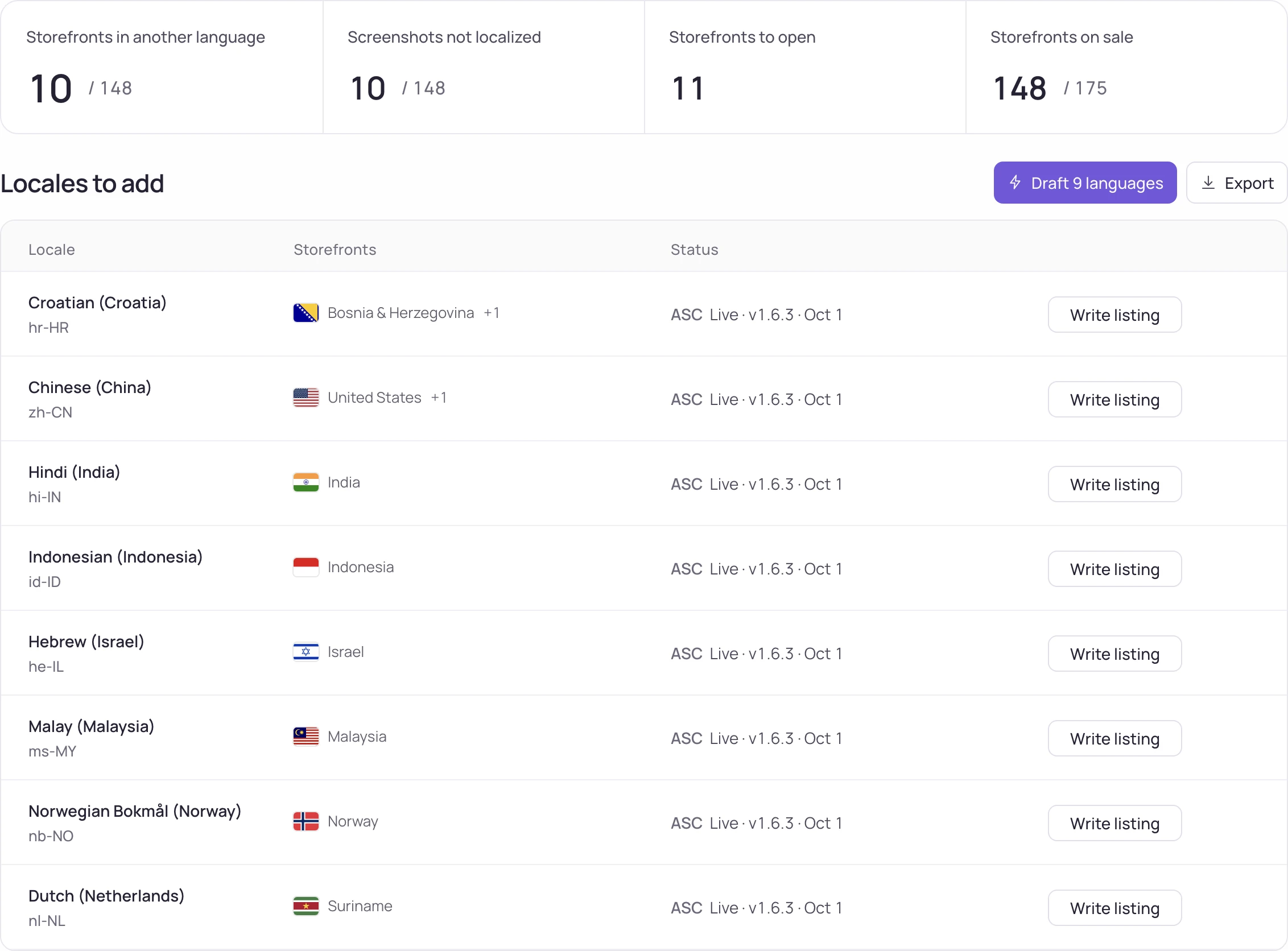Write listing for Indonesian (Indonesia)
This screenshot has width=1288, height=951.
[x=1114, y=569]
